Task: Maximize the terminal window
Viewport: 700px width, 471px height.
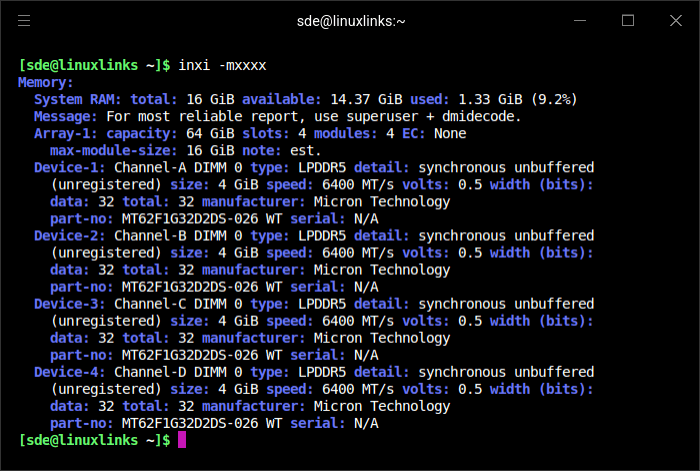Action: (x=628, y=20)
